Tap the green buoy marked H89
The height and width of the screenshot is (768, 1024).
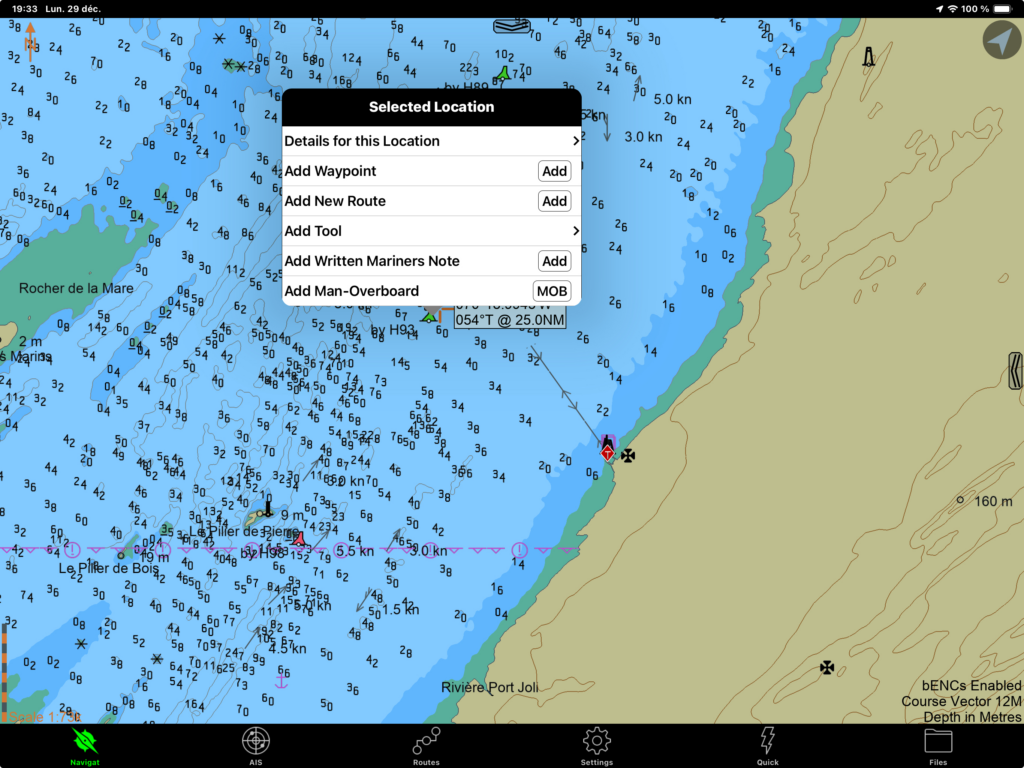coord(504,73)
